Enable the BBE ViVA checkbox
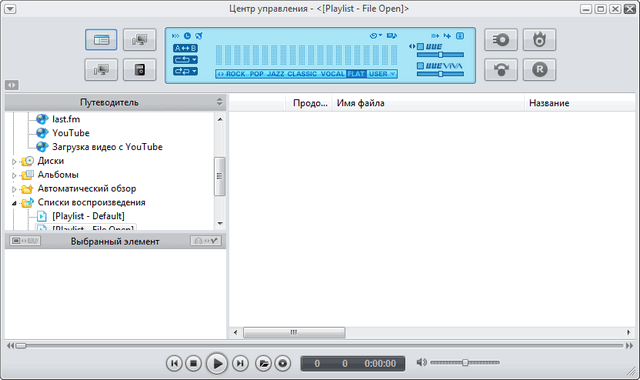This screenshot has width=640, height=380. (x=420, y=66)
